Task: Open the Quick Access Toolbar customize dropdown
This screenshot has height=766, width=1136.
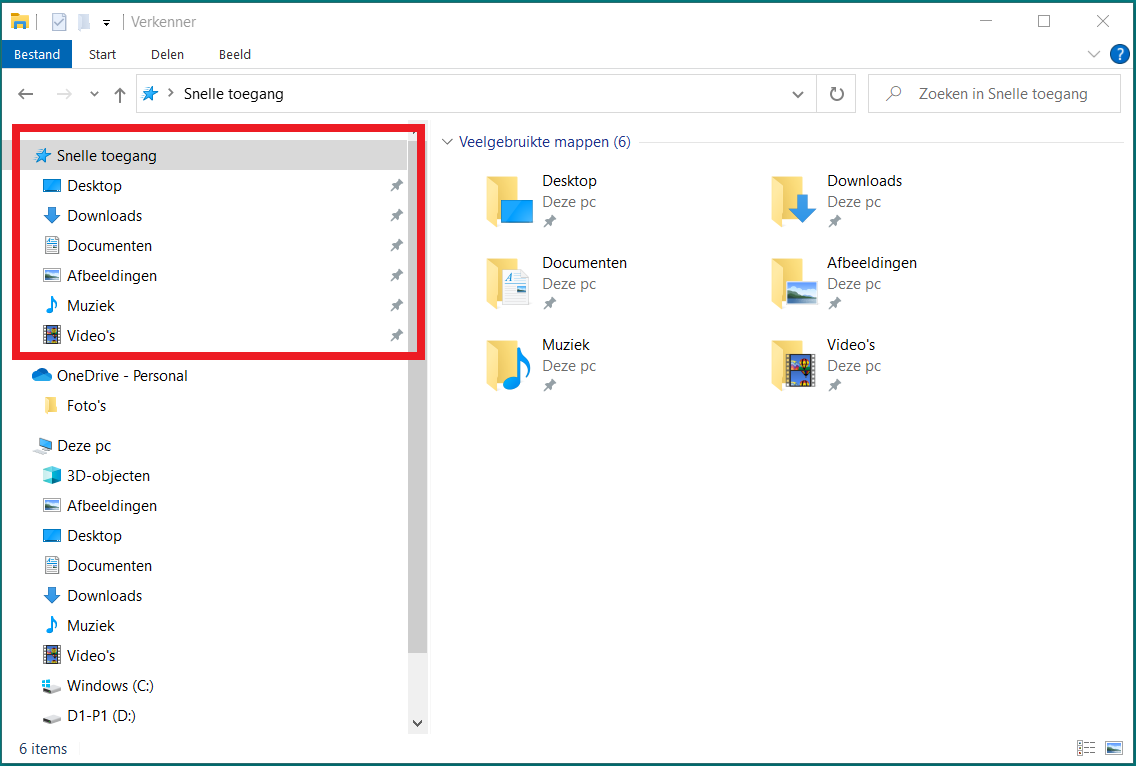Action: click(106, 22)
